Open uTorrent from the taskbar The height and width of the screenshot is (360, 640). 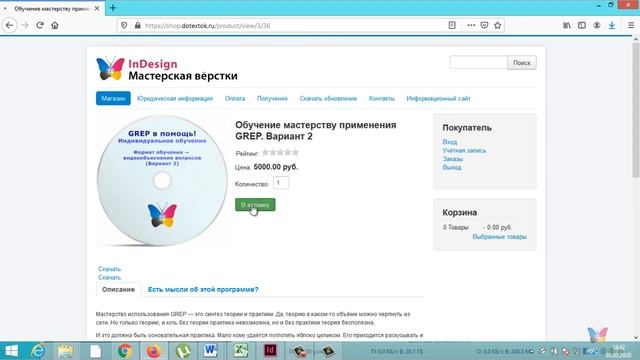click(x=182, y=351)
